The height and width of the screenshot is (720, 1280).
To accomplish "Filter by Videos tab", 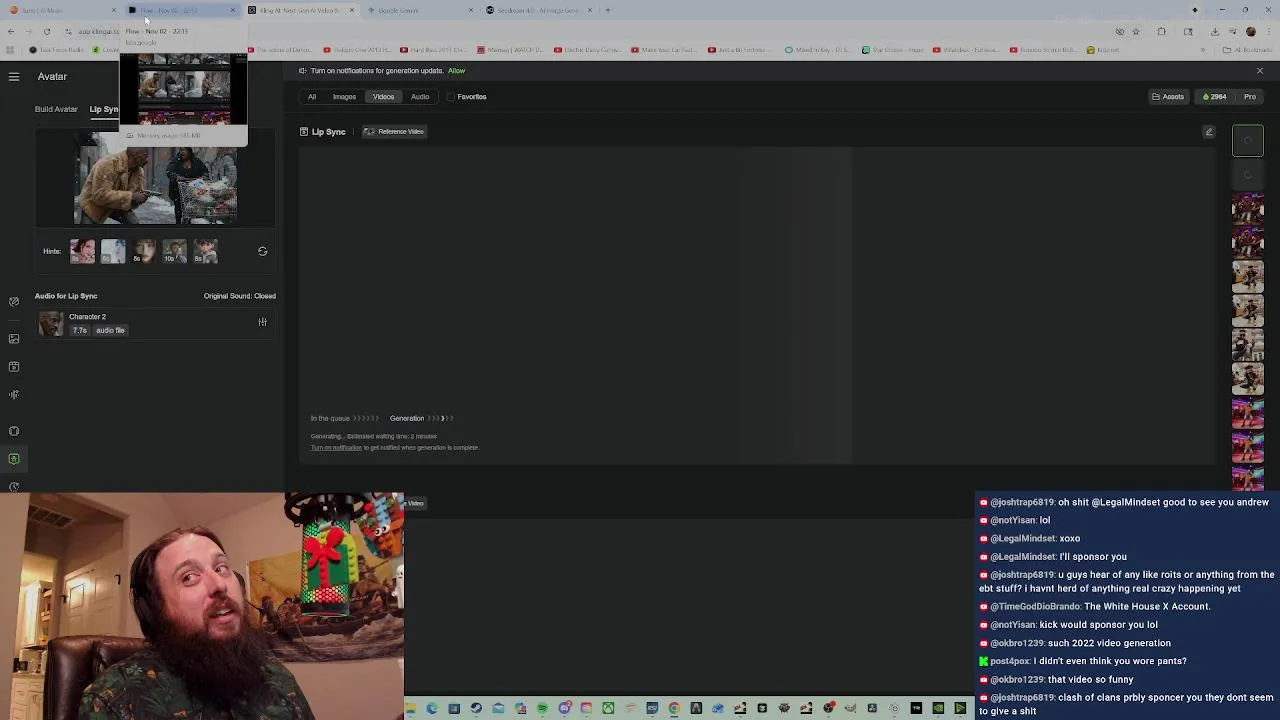I will pos(383,97).
